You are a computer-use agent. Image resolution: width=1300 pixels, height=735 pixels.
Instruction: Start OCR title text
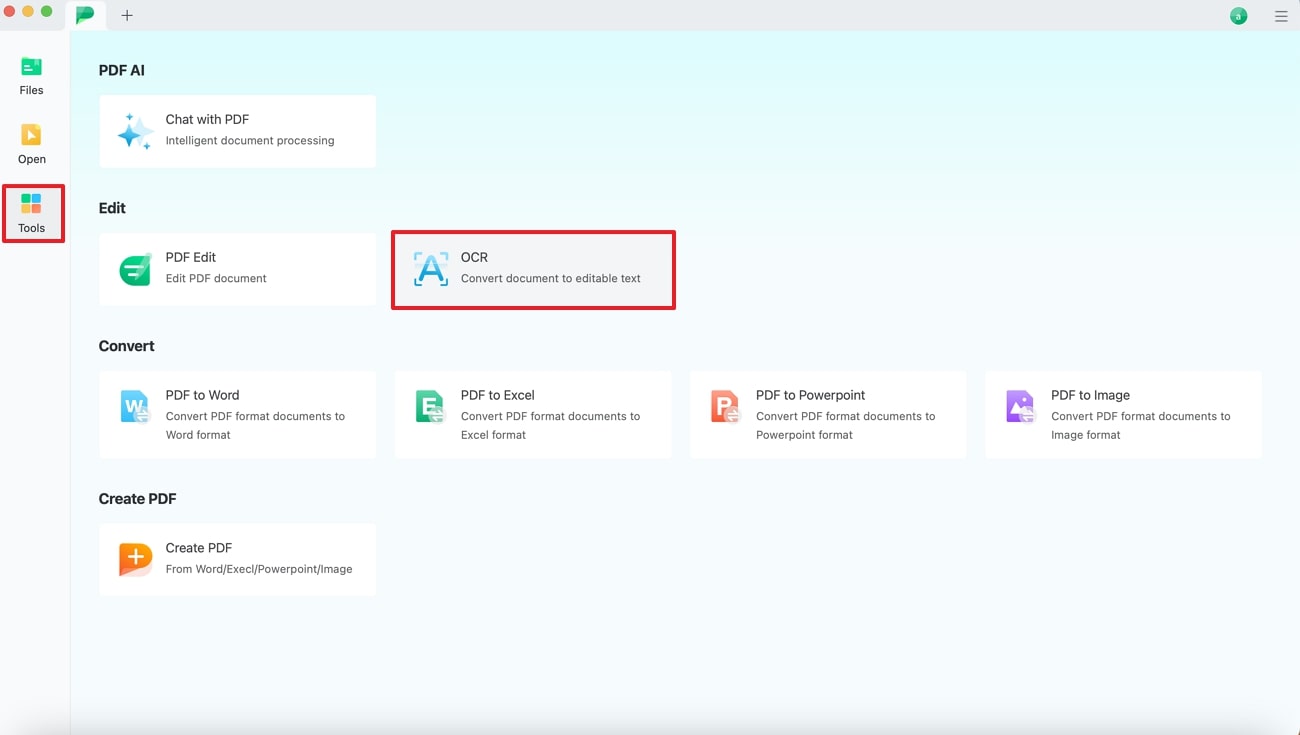(474, 257)
